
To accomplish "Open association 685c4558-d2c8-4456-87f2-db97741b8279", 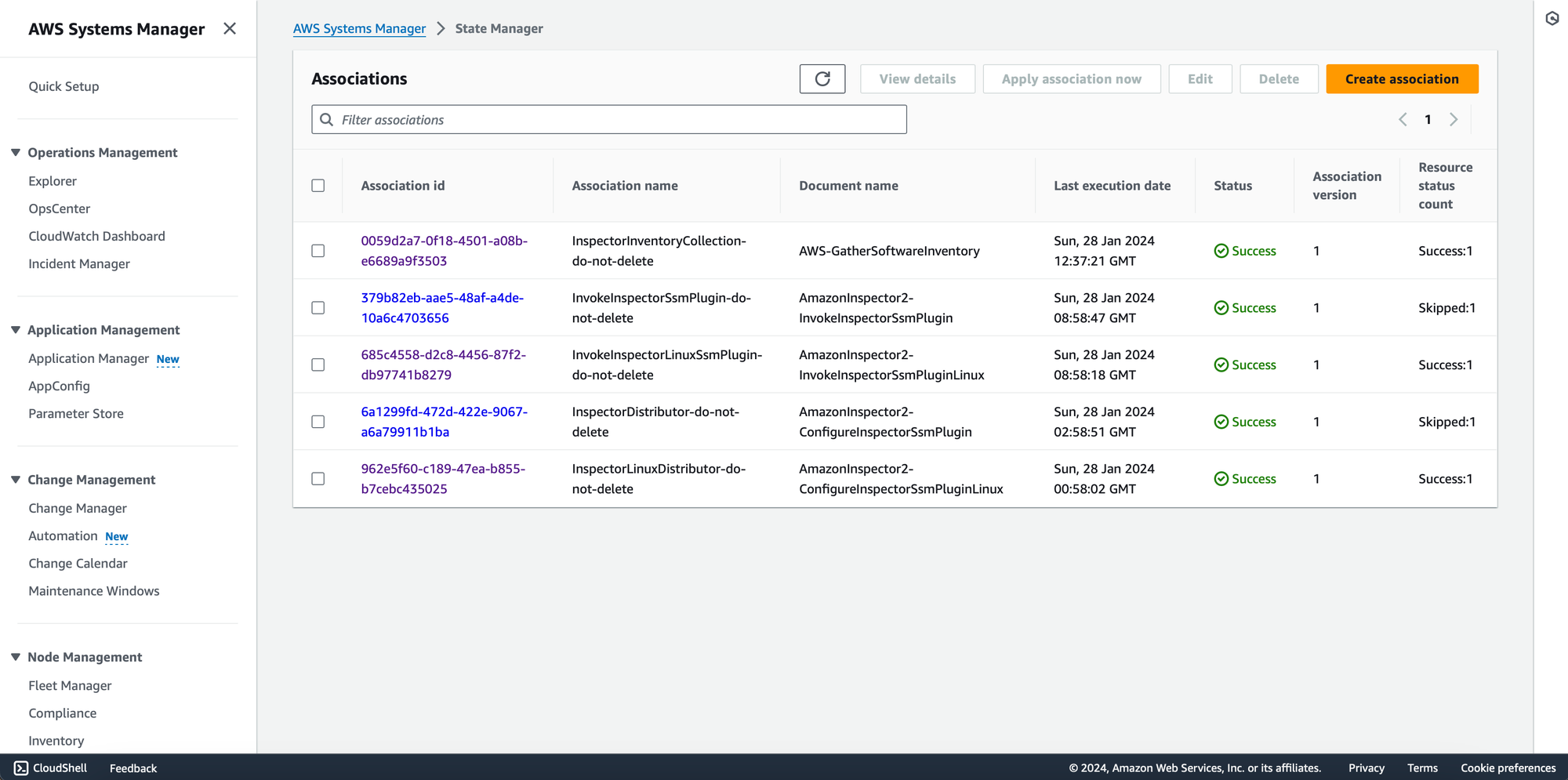I will pos(443,365).
